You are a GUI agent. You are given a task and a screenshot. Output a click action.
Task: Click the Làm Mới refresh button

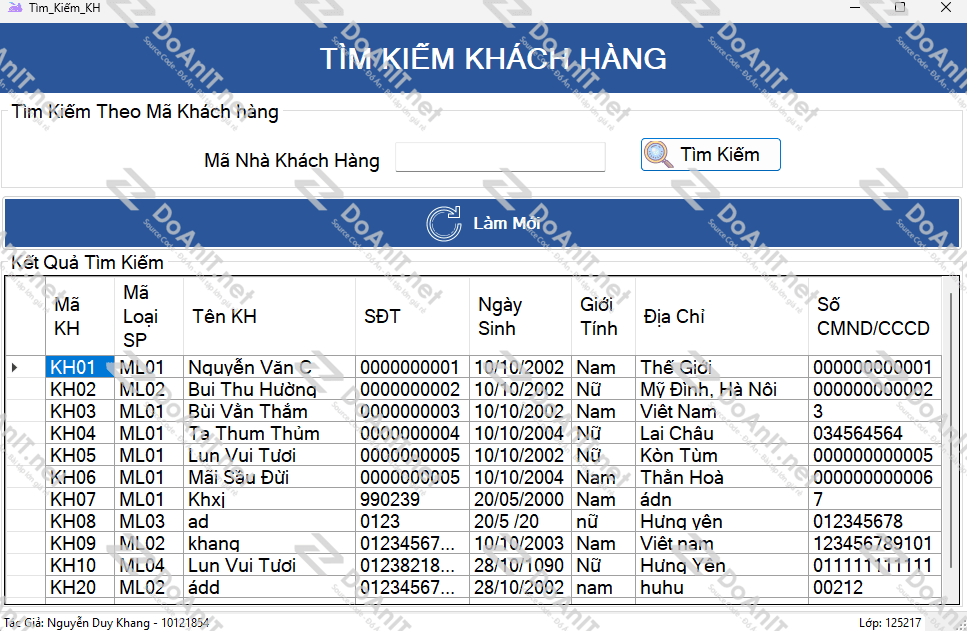(x=482, y=223)
